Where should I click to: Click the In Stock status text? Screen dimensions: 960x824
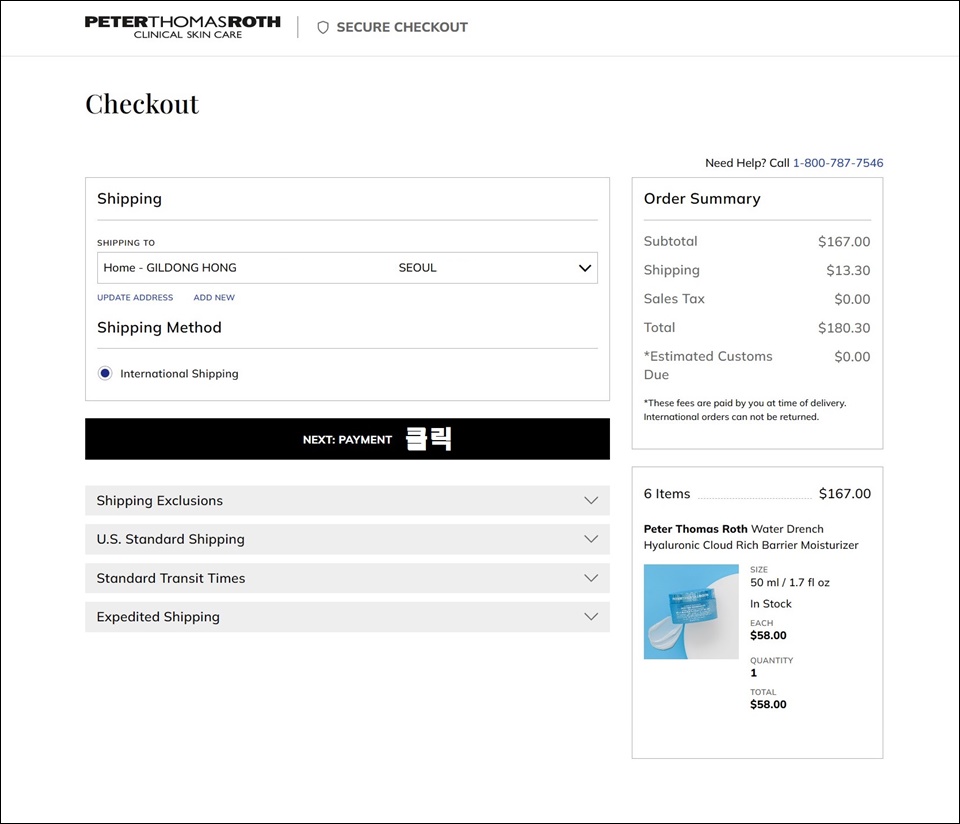(771, 604)
